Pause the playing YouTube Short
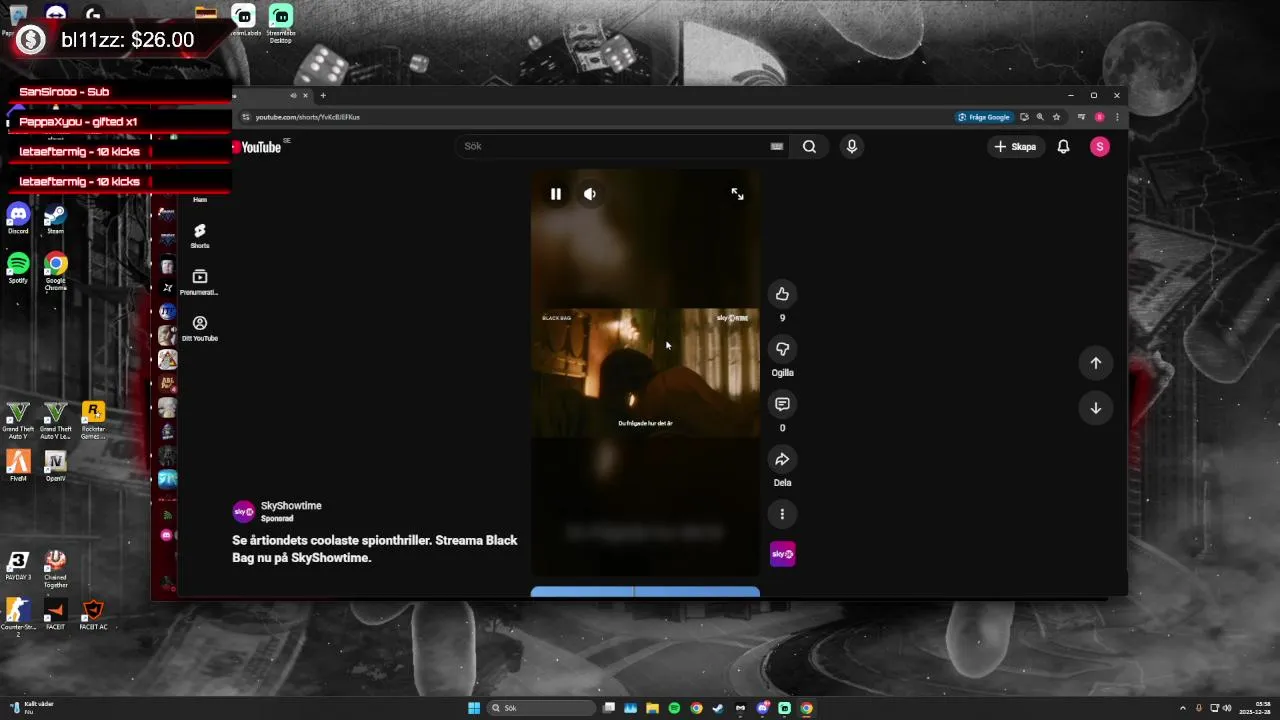Image resolution: width=1280 pixels, height=720 pixels. pos(556,194)
